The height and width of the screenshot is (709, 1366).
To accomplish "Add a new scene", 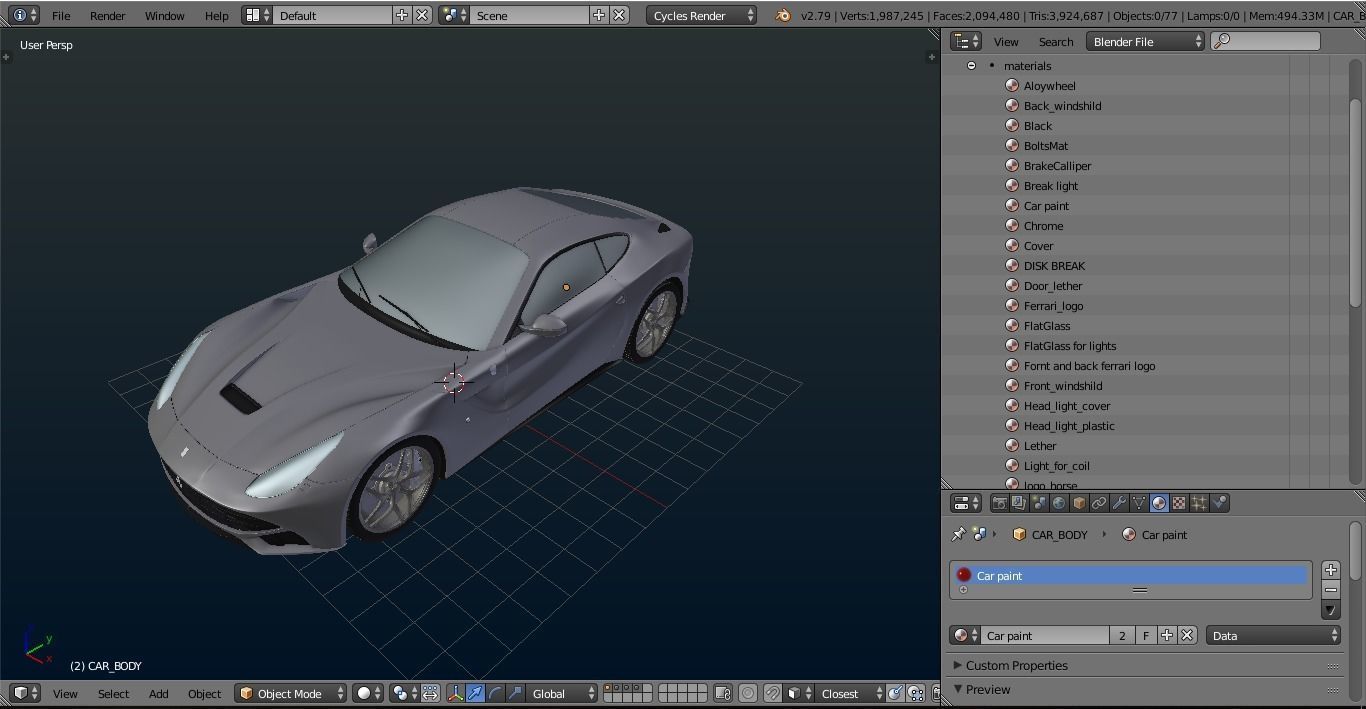I will (x=599, y=15).
